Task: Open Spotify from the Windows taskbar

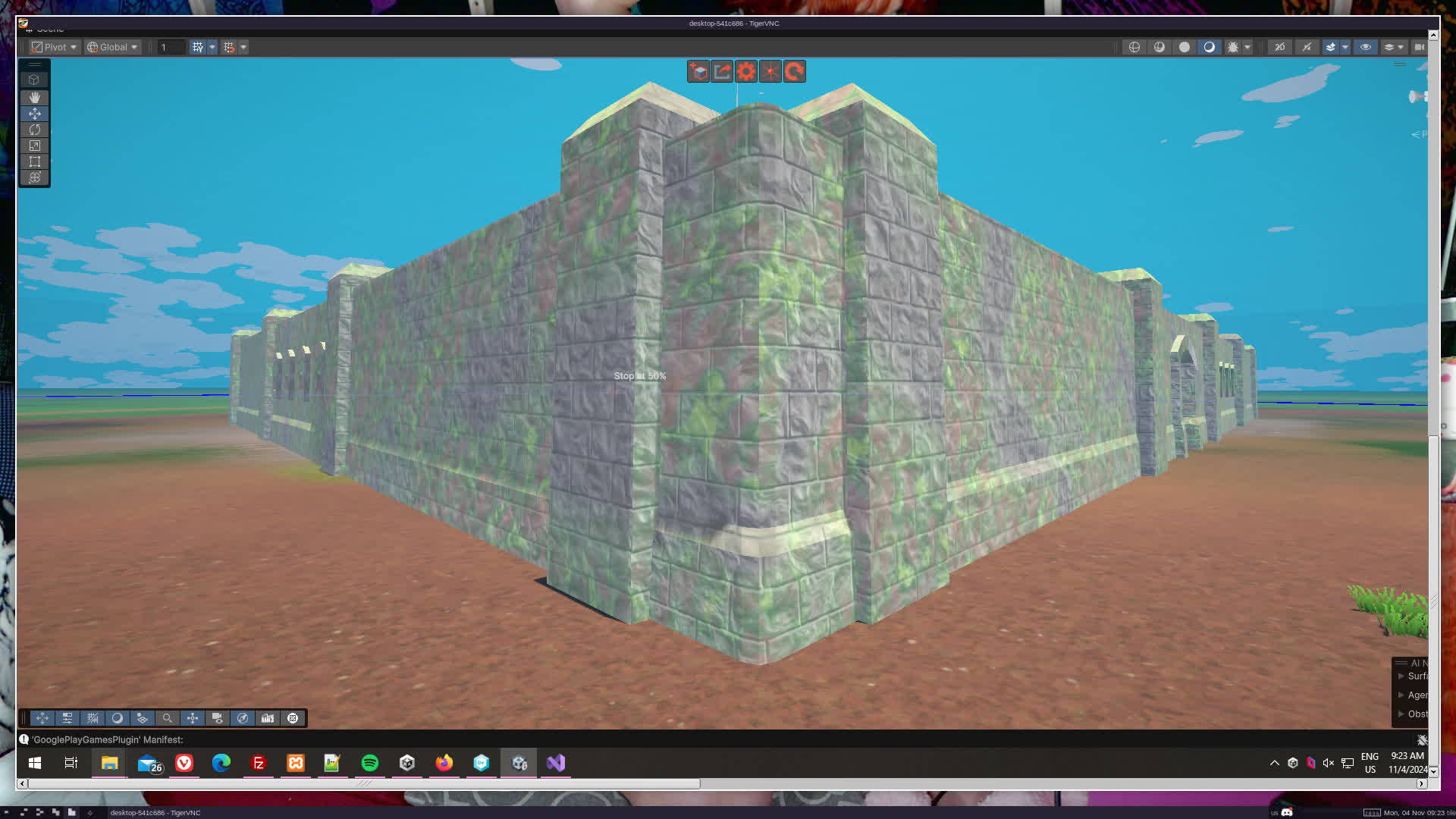Action: pyautogui.click(x=370, y=763)
